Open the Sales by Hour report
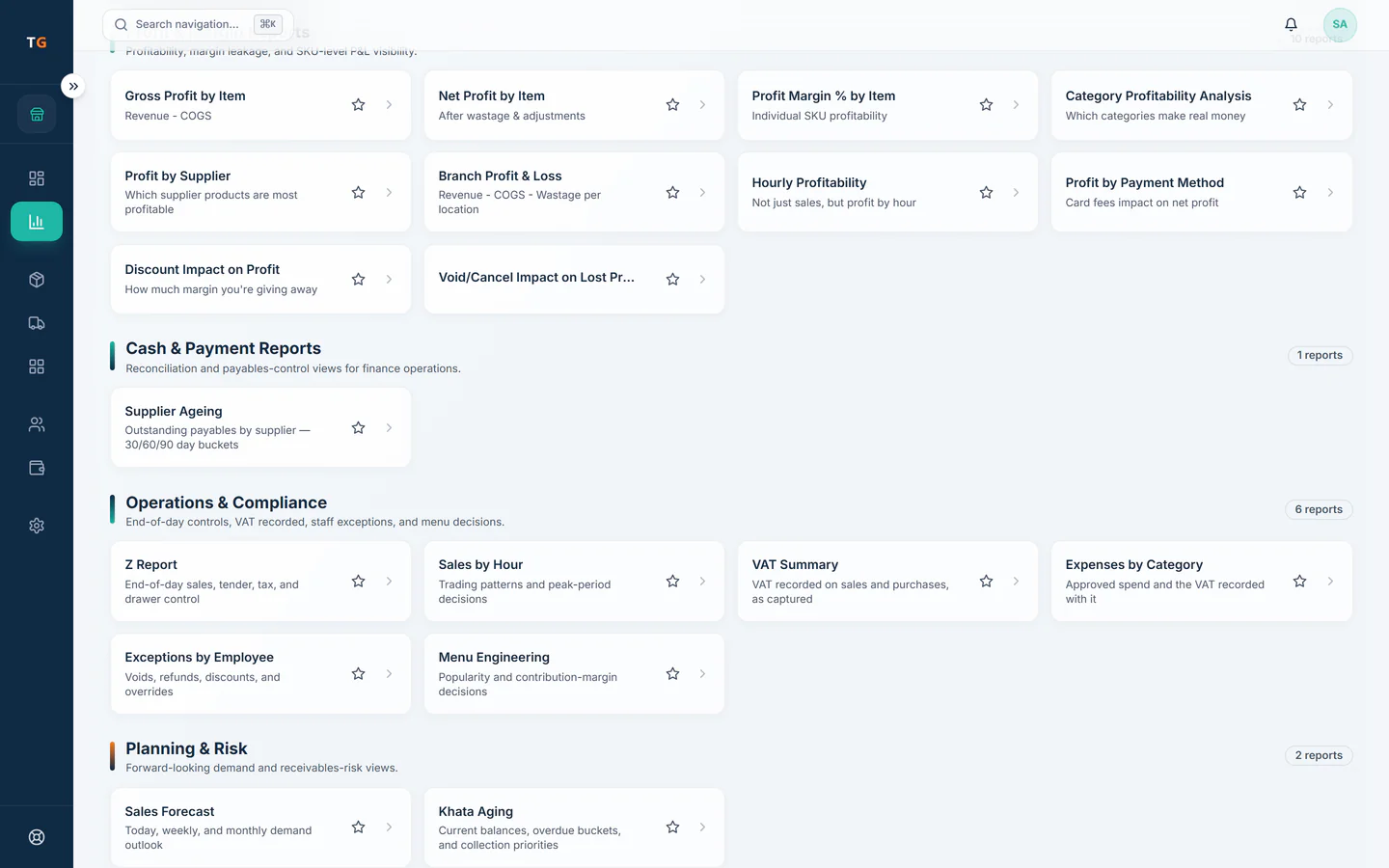The image size is (1389, 868). click(574, 582)
